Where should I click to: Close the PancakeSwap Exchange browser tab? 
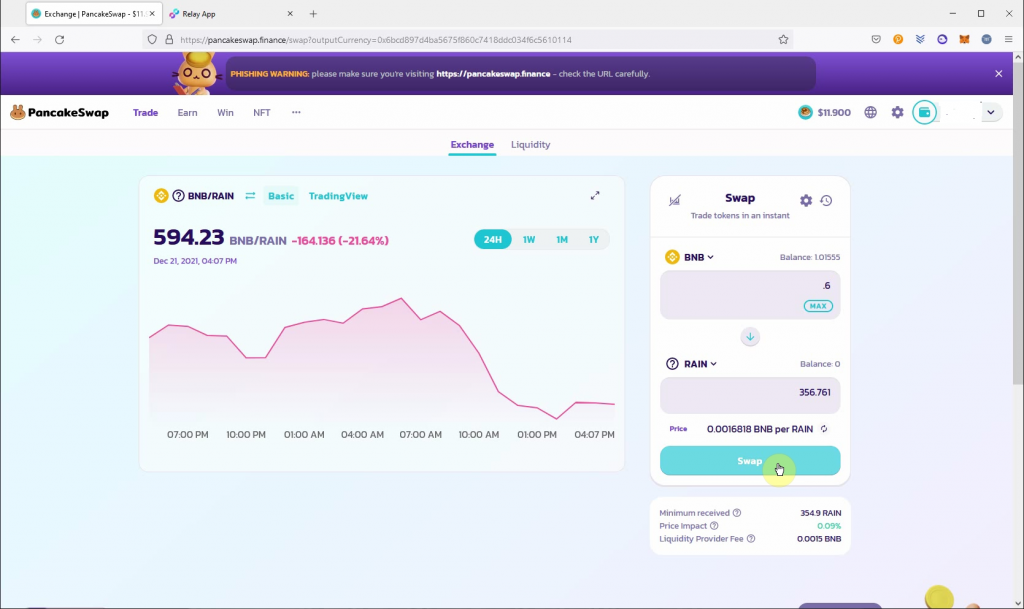coord(152,14)
